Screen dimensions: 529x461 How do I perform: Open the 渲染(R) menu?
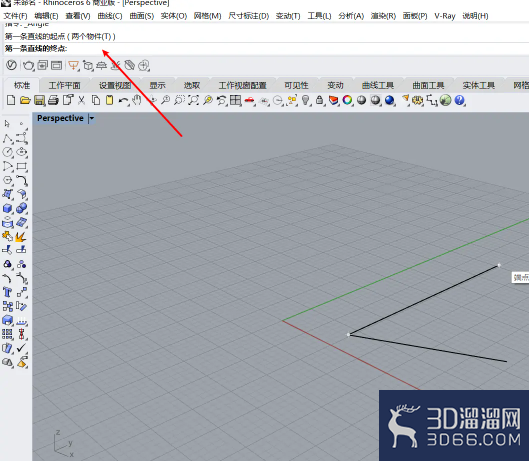[x=383, y=16]
